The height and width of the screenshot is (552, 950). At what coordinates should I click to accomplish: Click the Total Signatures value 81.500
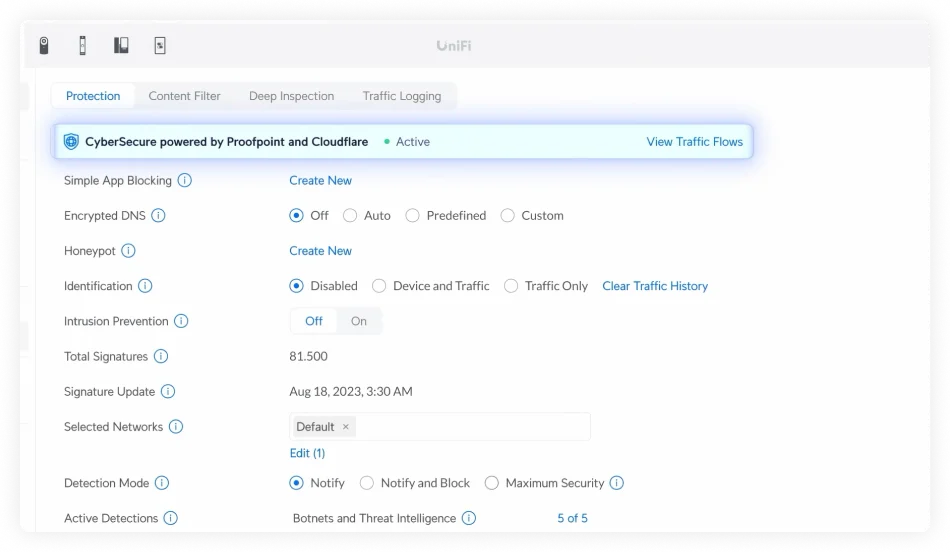[308, 356]
